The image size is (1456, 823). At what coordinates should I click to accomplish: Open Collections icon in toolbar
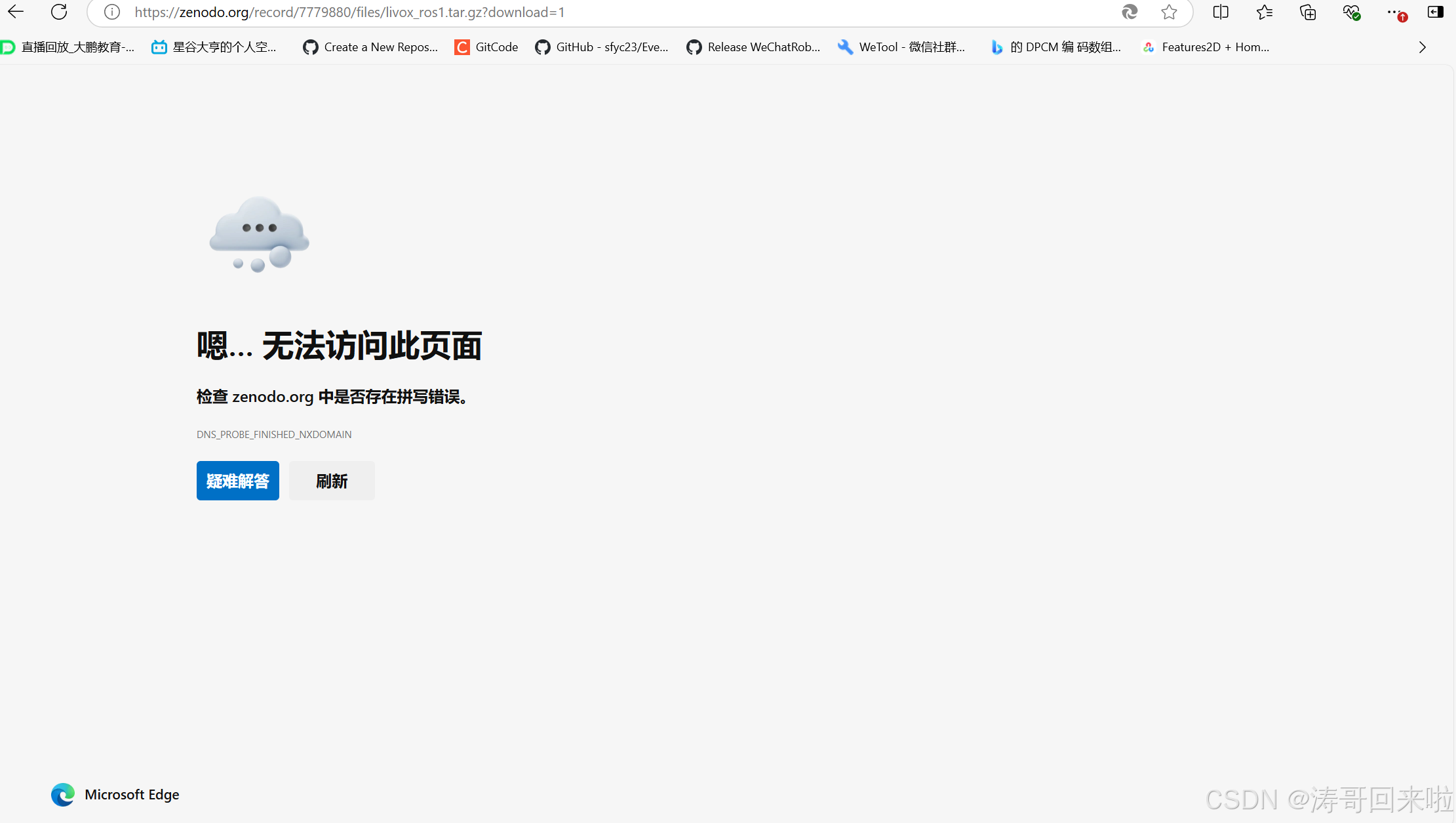(x=1308, y=12)
